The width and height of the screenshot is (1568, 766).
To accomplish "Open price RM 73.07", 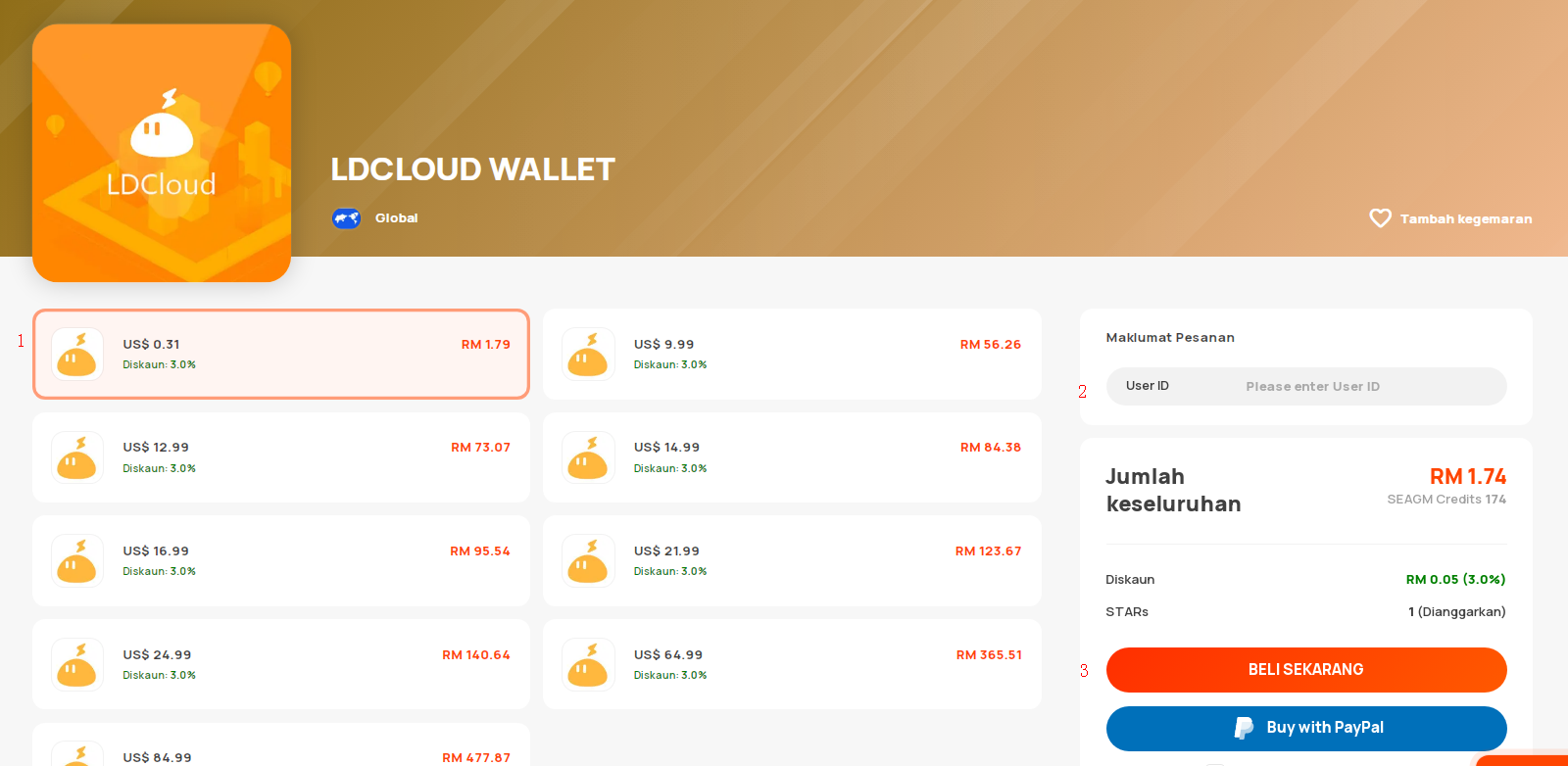I will point(480,448).
